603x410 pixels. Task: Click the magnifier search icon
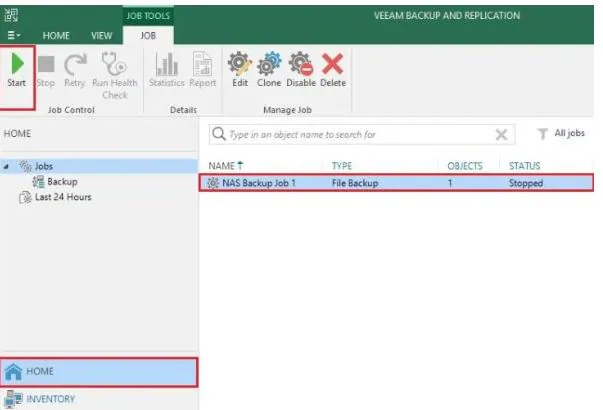click(218, 134)
